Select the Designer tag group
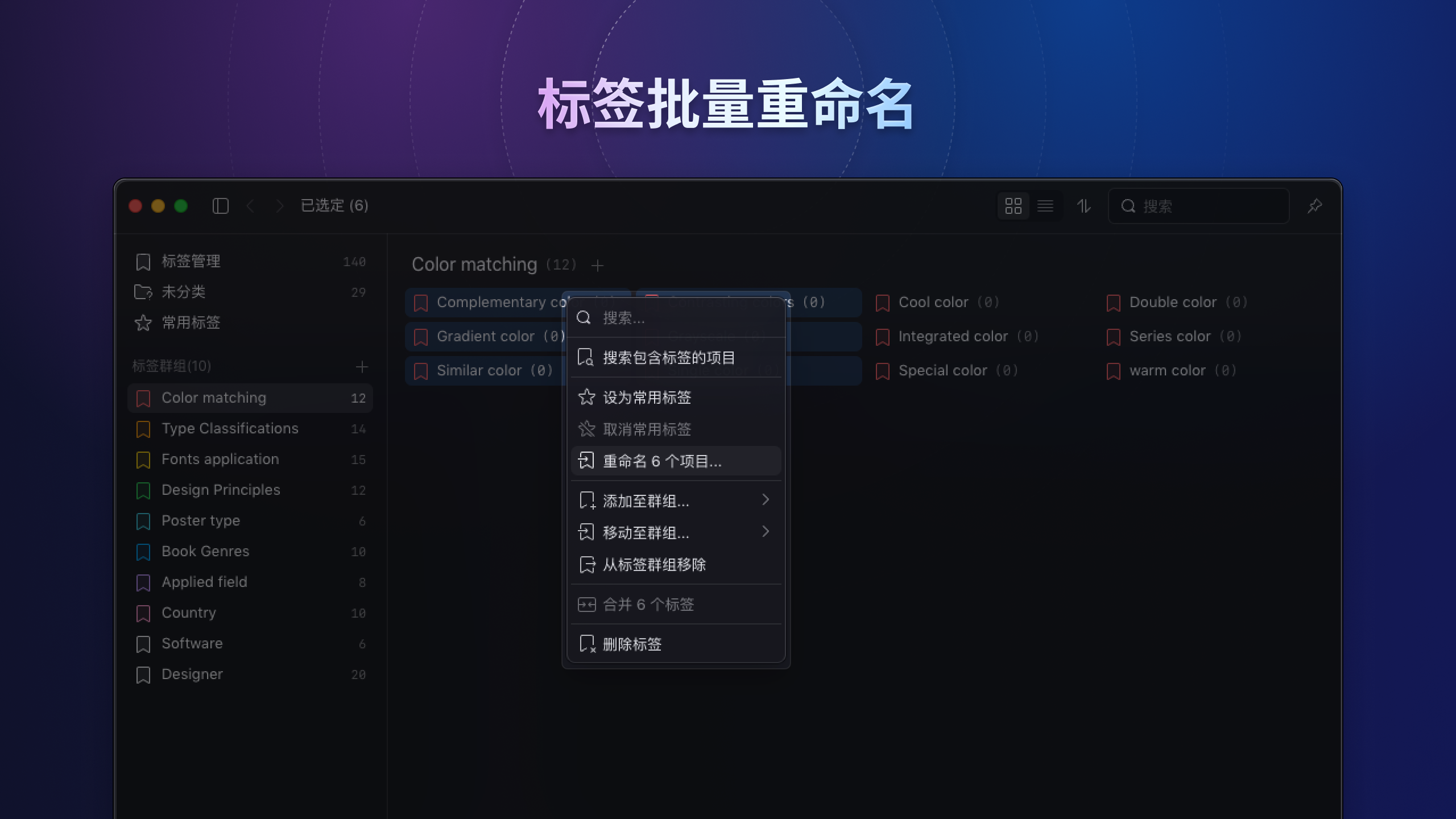The image size is (1456, 819). point(192,674)
